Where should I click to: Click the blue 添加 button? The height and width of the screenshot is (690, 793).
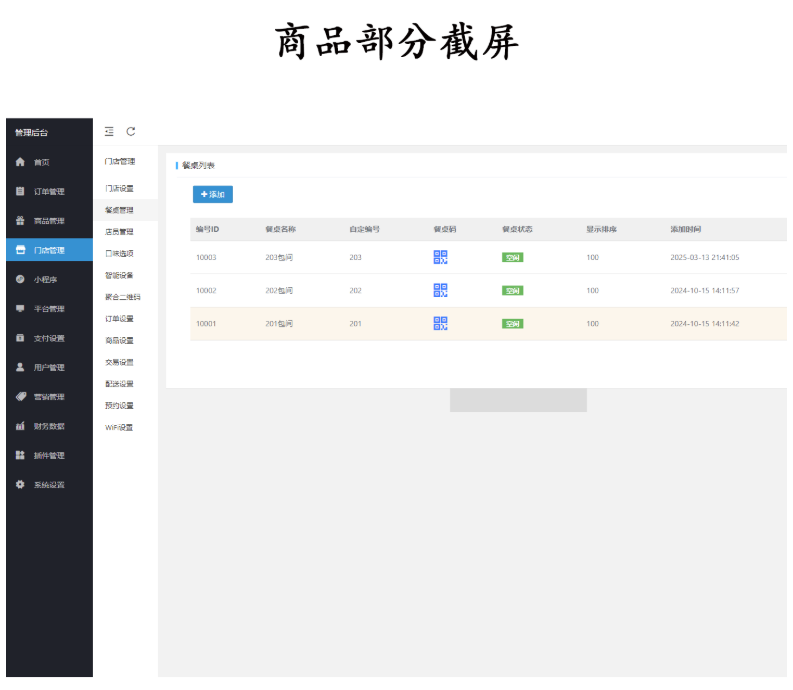click(213, 194)
